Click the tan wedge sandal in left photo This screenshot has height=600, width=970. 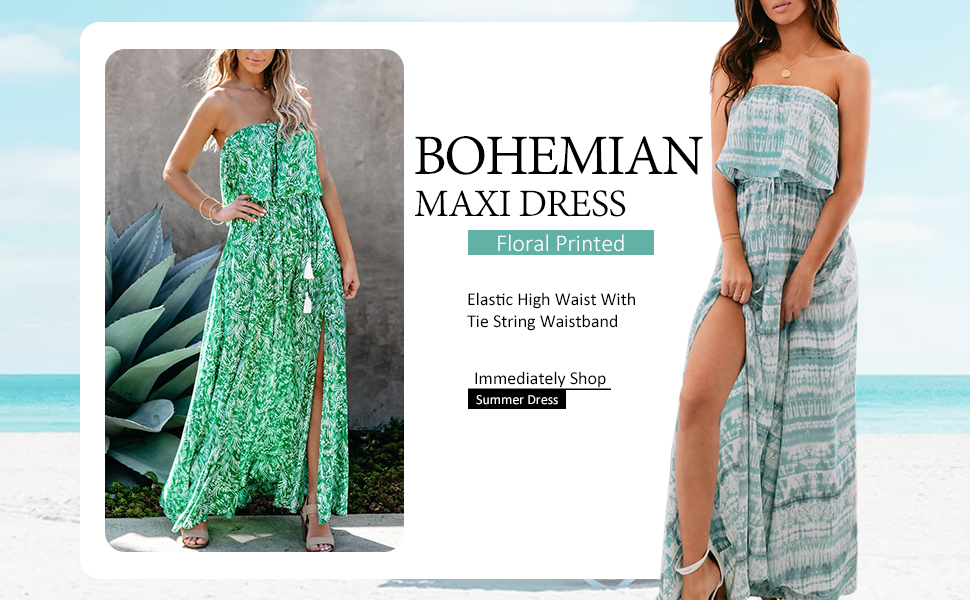(318, 528)
